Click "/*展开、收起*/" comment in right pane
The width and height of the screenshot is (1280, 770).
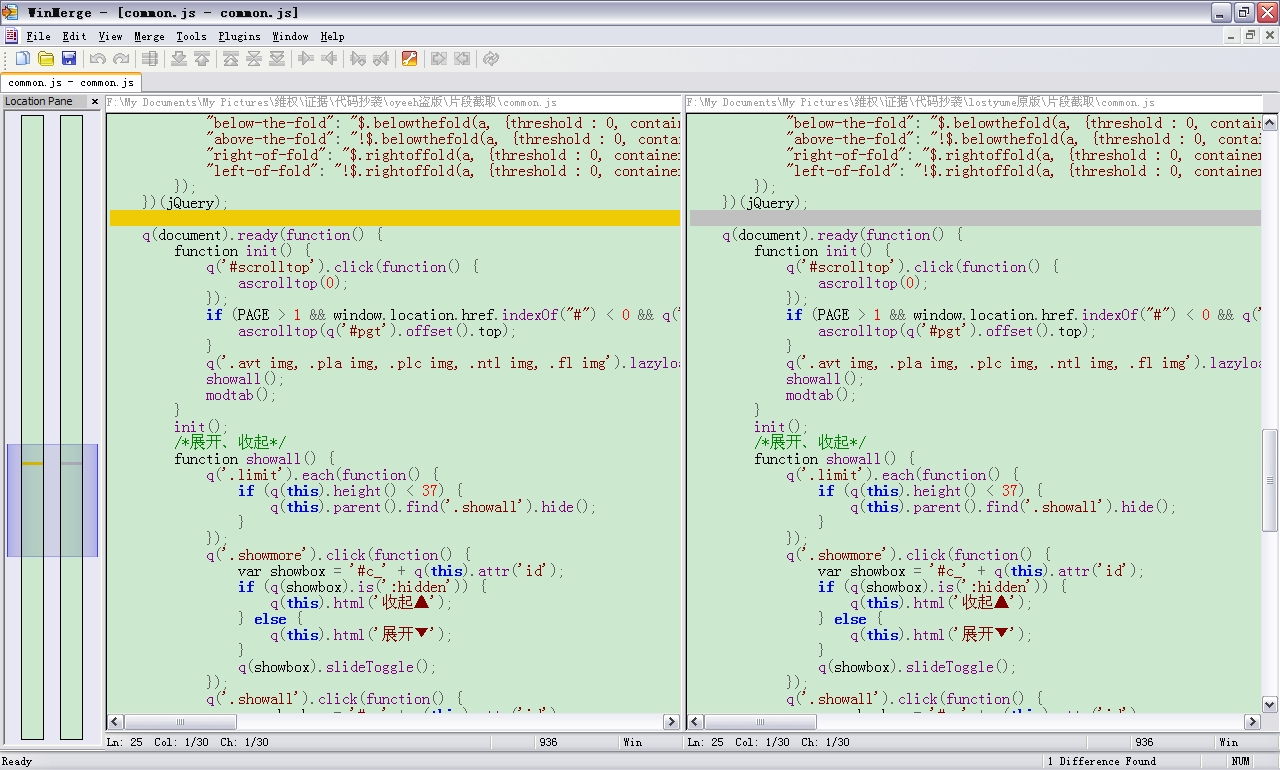coord(811,442)
